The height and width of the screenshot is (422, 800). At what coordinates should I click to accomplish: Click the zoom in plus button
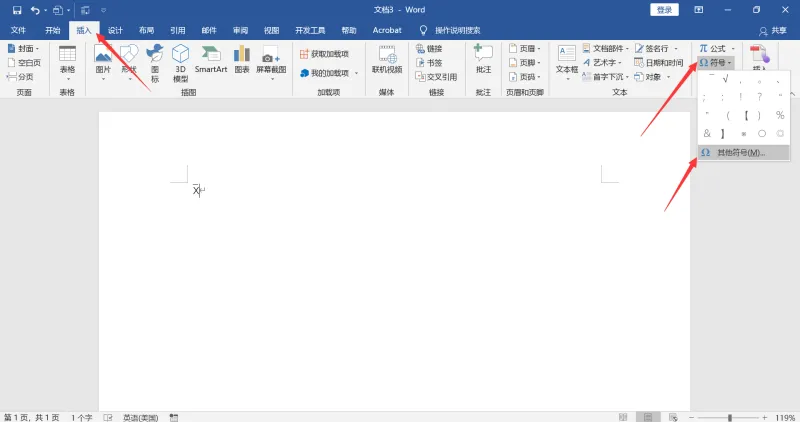(x=765, y=417)
